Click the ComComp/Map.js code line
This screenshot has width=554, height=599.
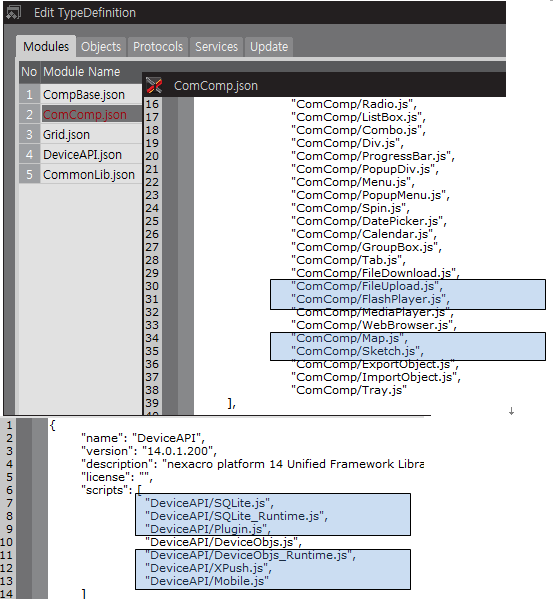click(349, 338)
